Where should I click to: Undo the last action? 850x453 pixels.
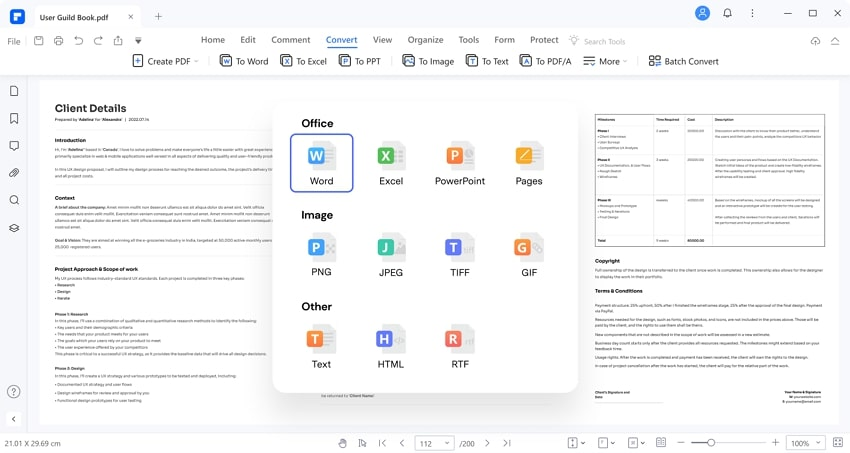(79, 41)
